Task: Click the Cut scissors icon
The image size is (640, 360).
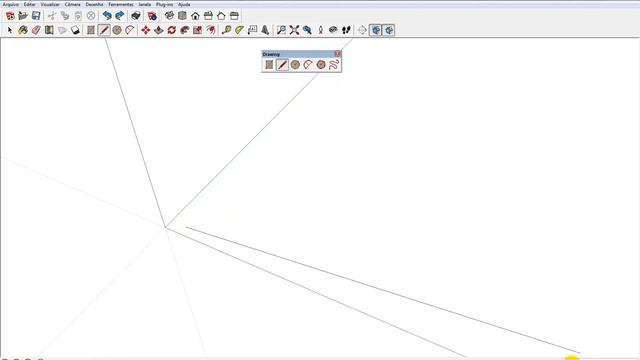Action: pyautogui.click(x=52, y=16)
